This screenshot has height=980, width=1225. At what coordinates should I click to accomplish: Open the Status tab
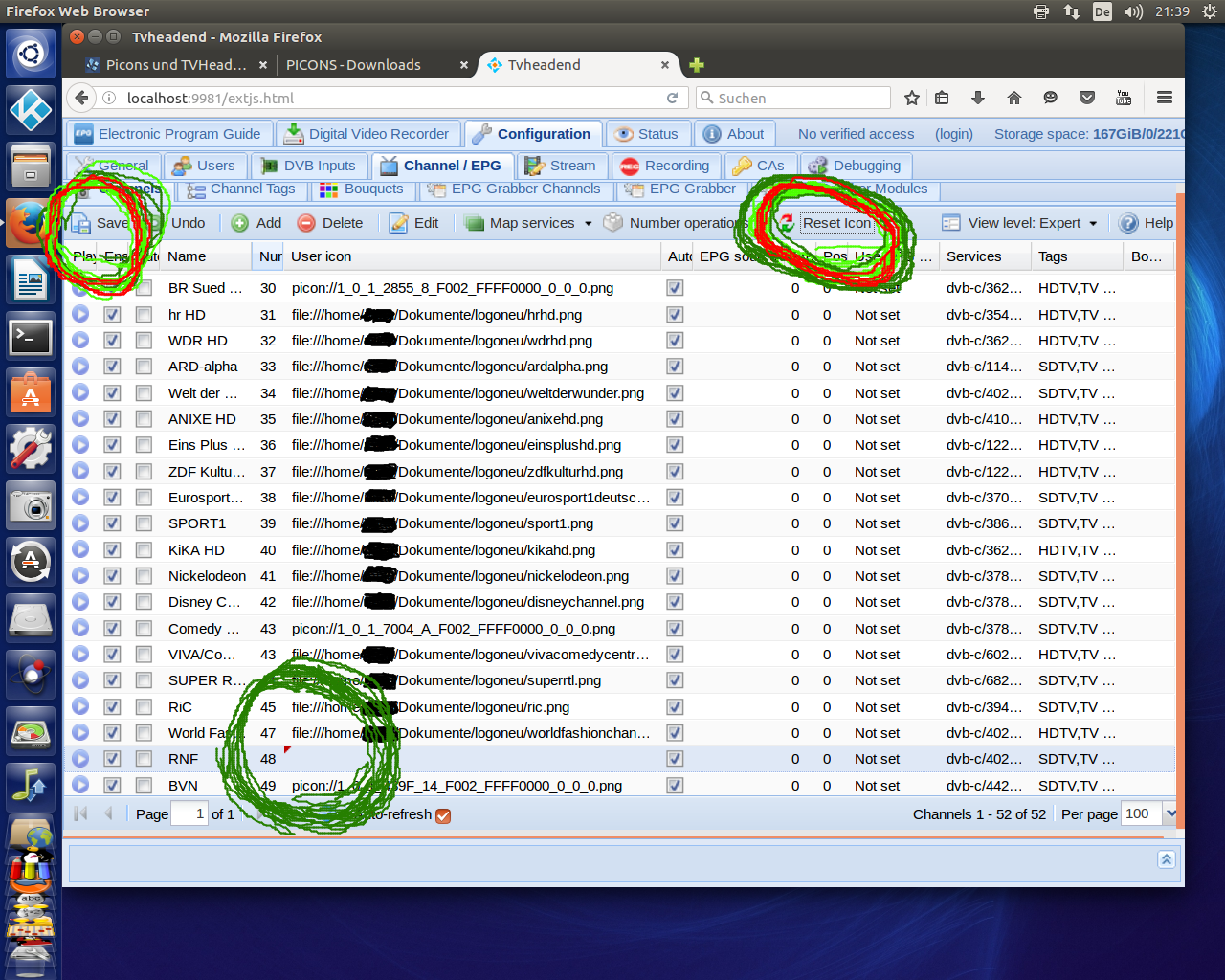click(x=648, y=134)
